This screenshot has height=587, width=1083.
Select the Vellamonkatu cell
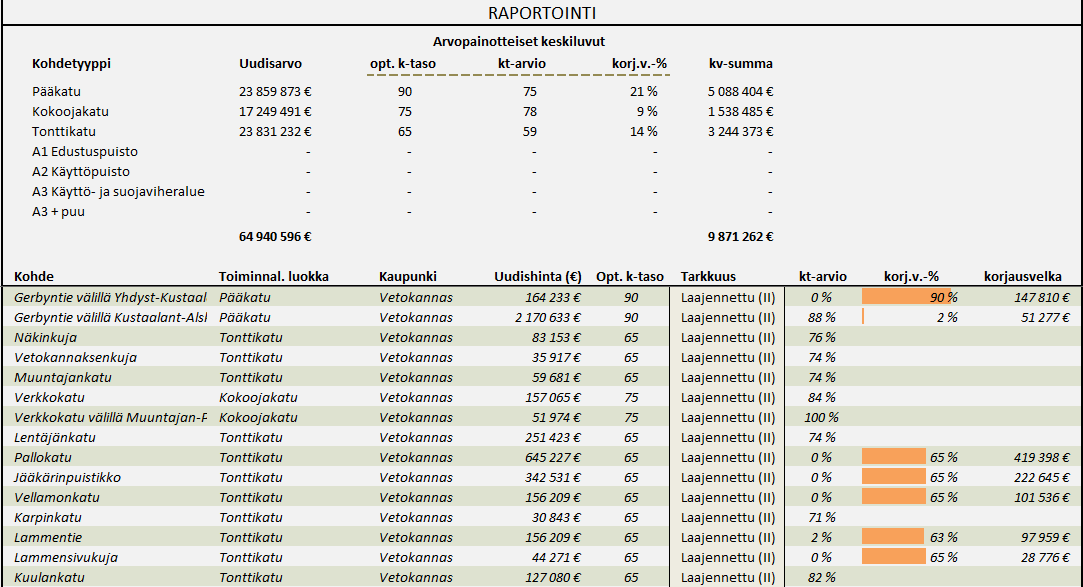[57, 498]
